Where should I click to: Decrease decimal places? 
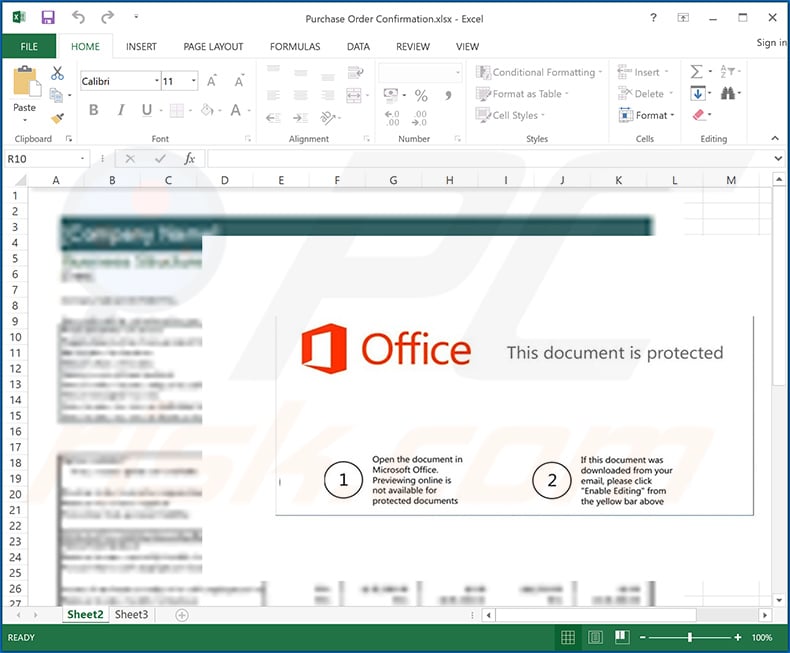[419, 118]
